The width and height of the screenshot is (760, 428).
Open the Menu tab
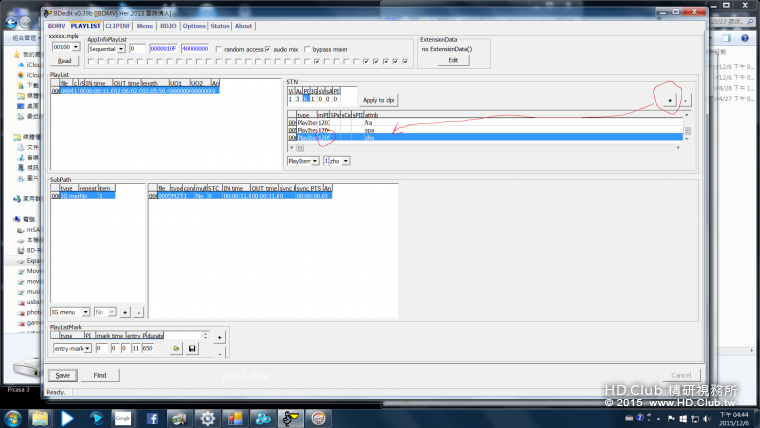click(144, 26)
